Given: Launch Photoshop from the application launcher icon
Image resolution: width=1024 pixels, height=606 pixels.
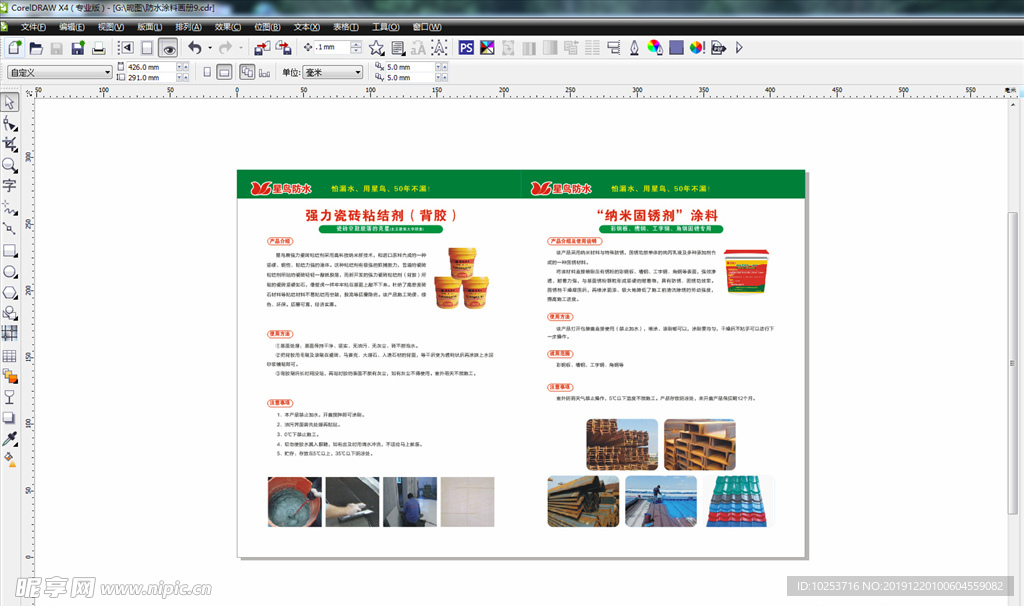Looking at the screenshot, I should pos(464,47).
